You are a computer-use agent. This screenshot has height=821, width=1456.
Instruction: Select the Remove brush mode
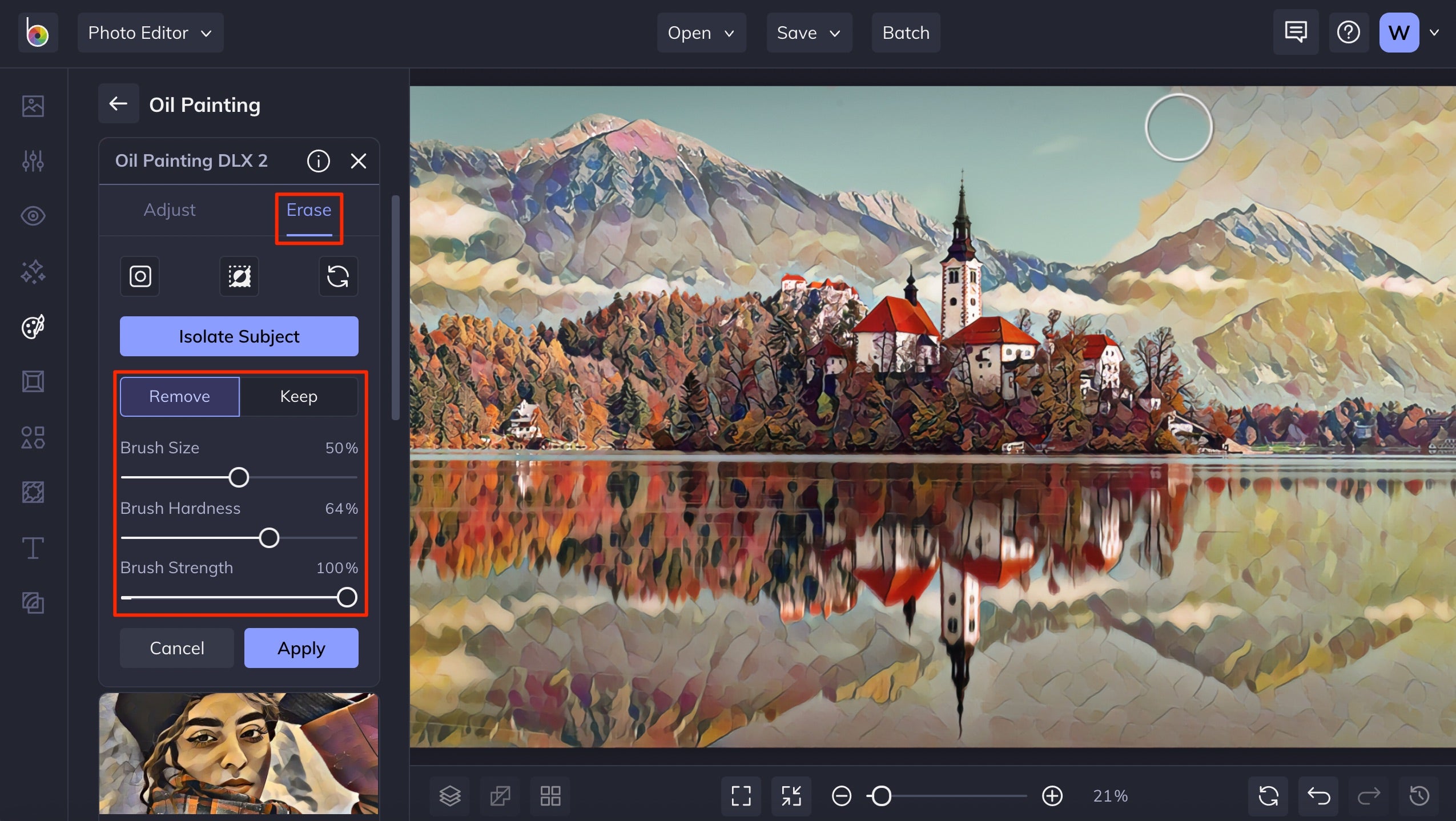pos(179,396)
